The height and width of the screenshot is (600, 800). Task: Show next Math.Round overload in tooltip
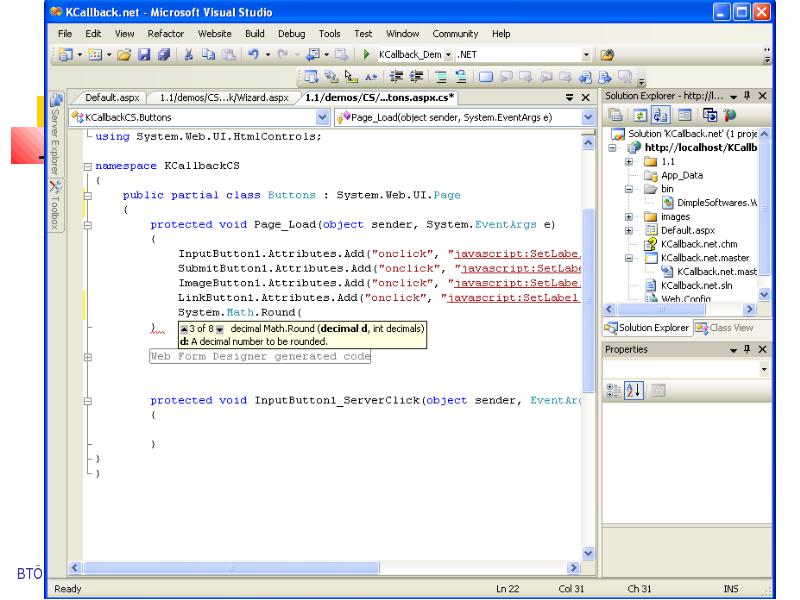(219, 330)
